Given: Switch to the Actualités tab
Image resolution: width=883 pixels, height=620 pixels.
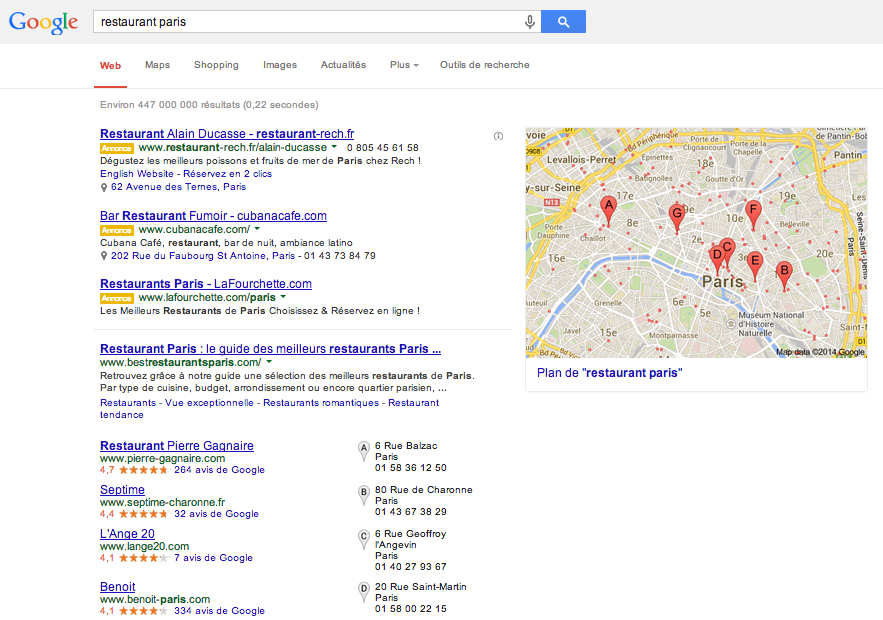Looking at the screenshot, I should pyautogui.click(x=343, y=65).
